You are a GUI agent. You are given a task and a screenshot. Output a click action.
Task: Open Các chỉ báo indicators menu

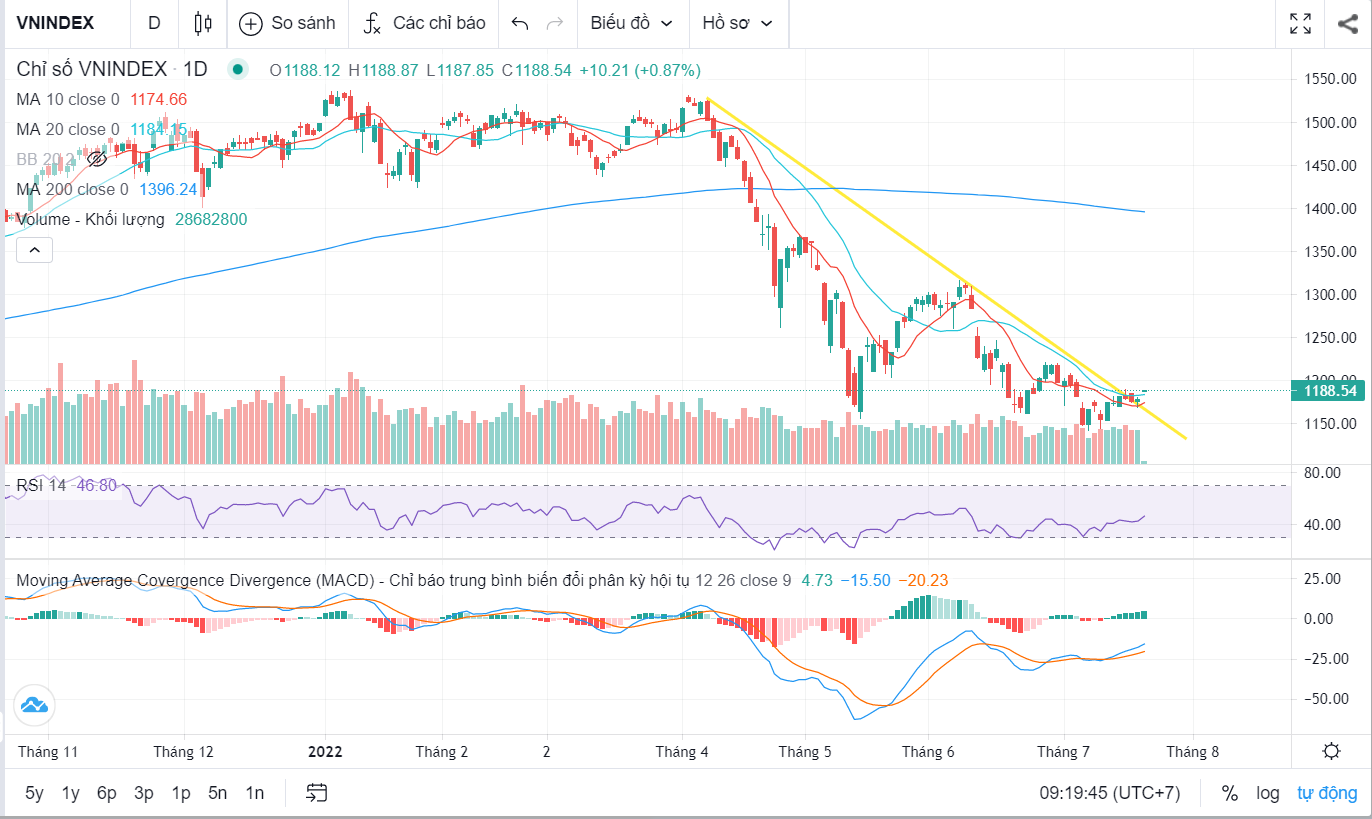424,23
